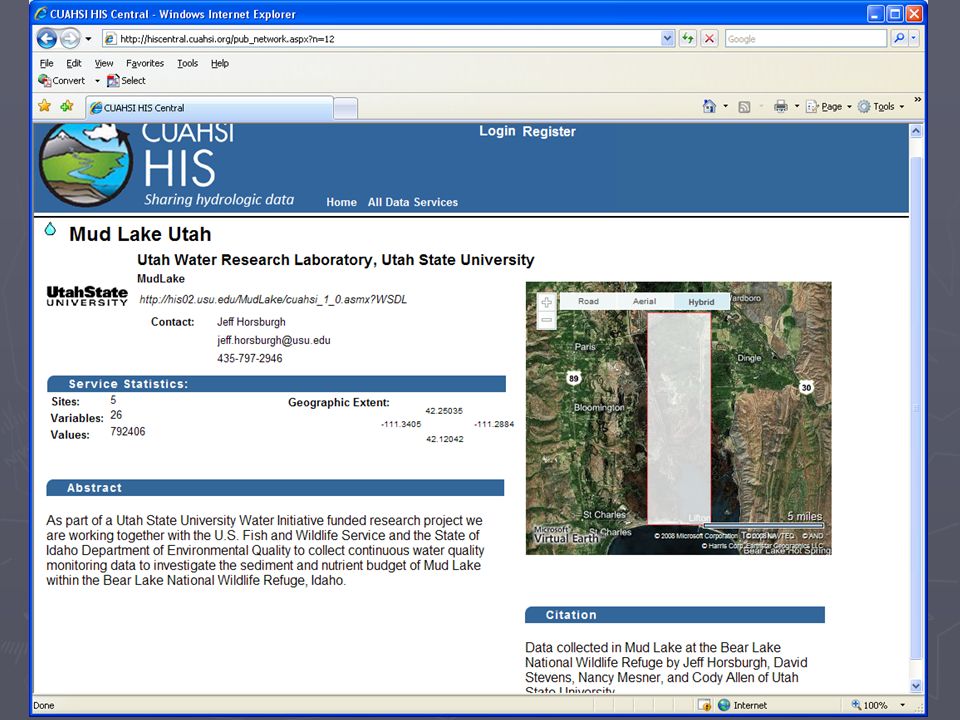Click the popup blocker status bar icon
The image size is (960, 720).
pos(704,705)
